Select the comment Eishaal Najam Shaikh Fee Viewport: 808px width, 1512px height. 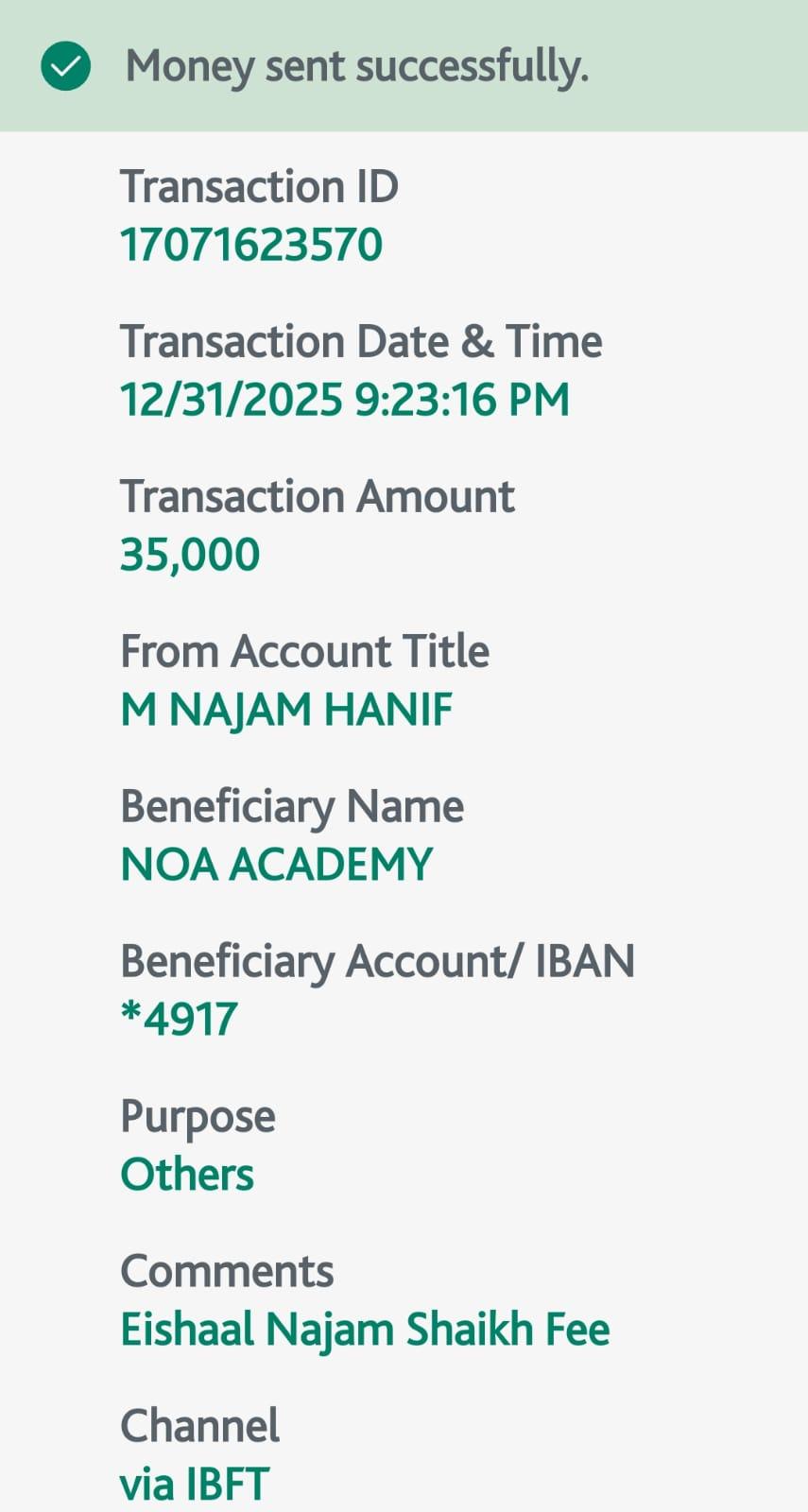click(x=365, y=1330)
